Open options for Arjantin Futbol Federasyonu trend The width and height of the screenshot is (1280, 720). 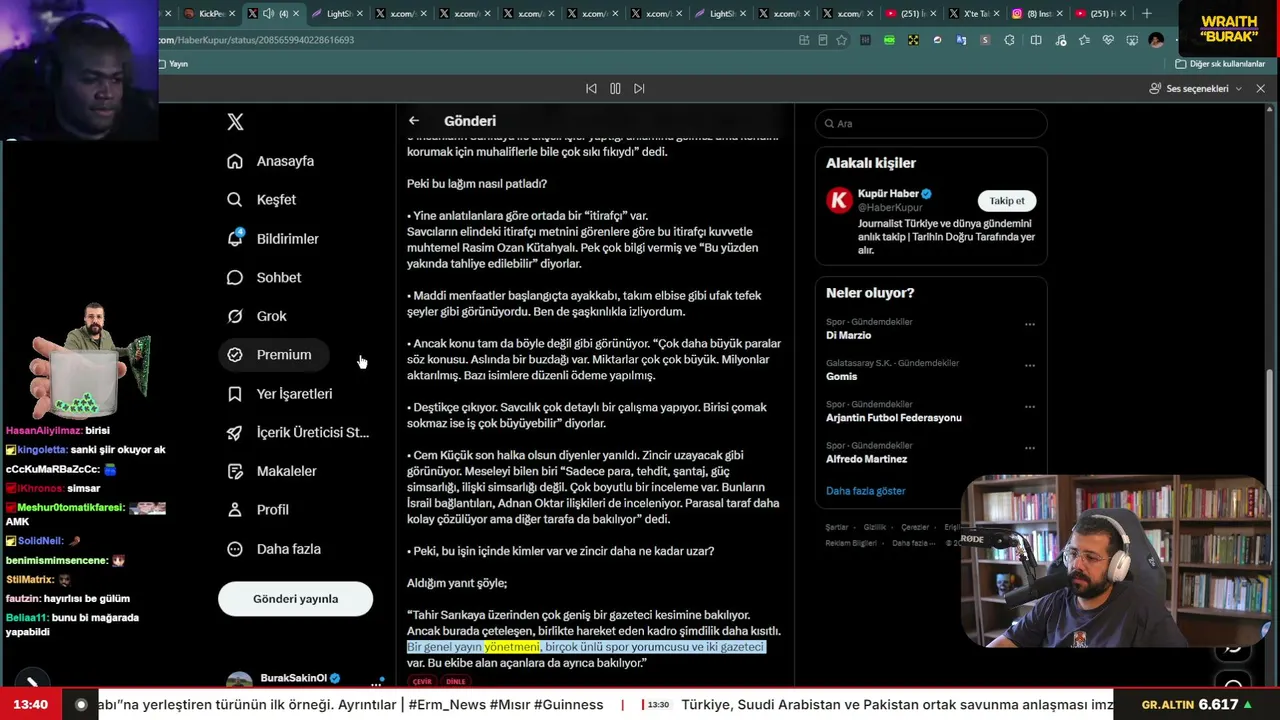(1030, 407)
